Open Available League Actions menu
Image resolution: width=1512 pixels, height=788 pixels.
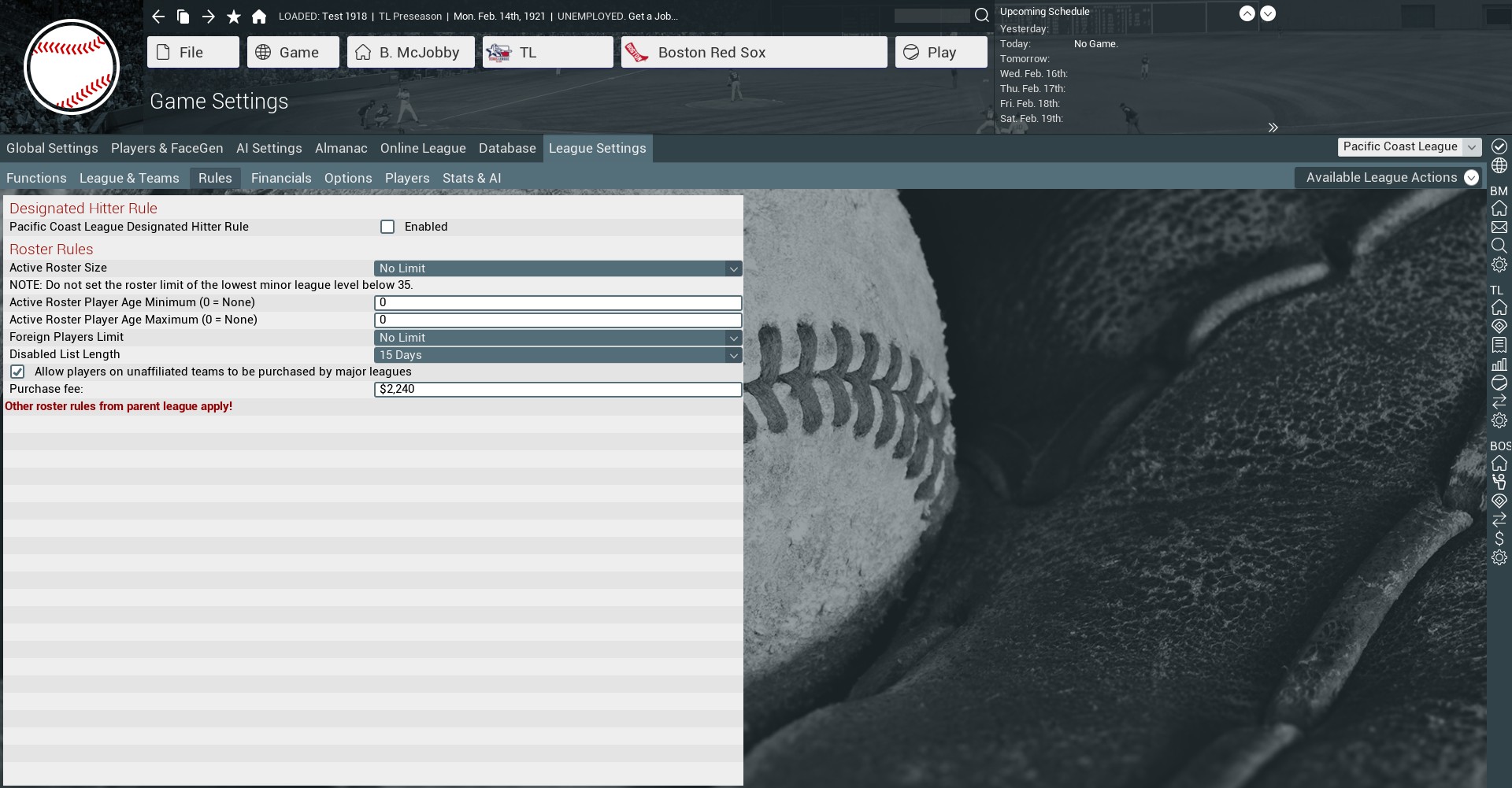pyautogui.click(x=1390, y=178)
